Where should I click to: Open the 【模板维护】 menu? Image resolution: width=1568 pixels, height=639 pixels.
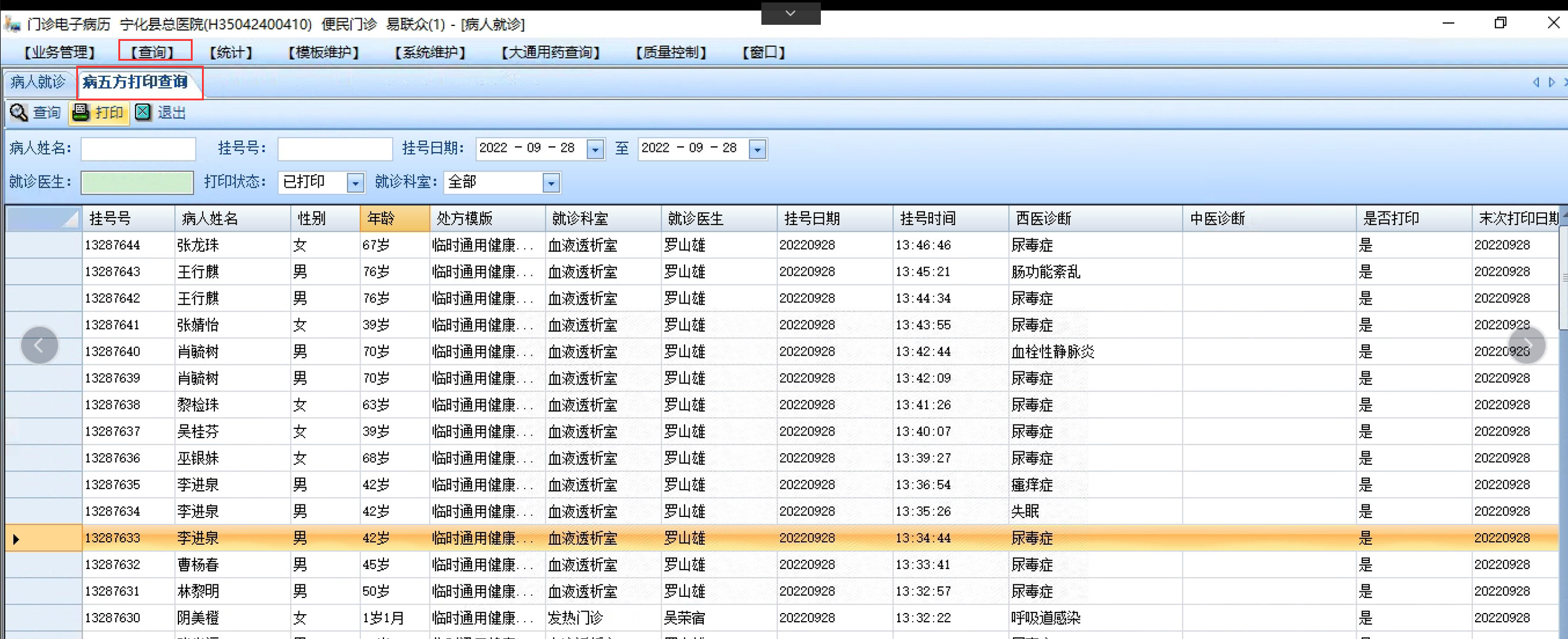(323, 53)
